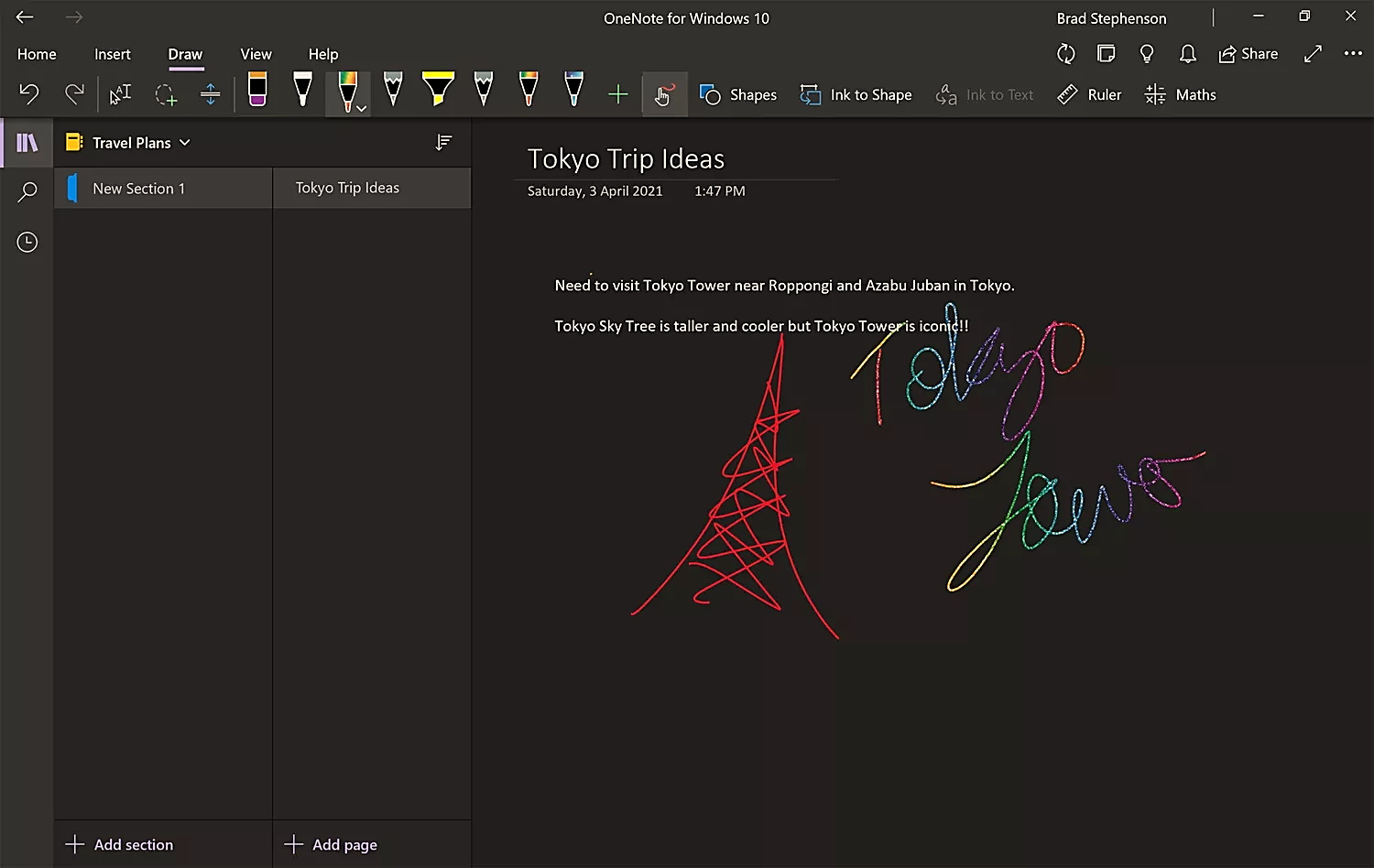
Task: Open the feed pane icon
Action: coord(1107,54)
